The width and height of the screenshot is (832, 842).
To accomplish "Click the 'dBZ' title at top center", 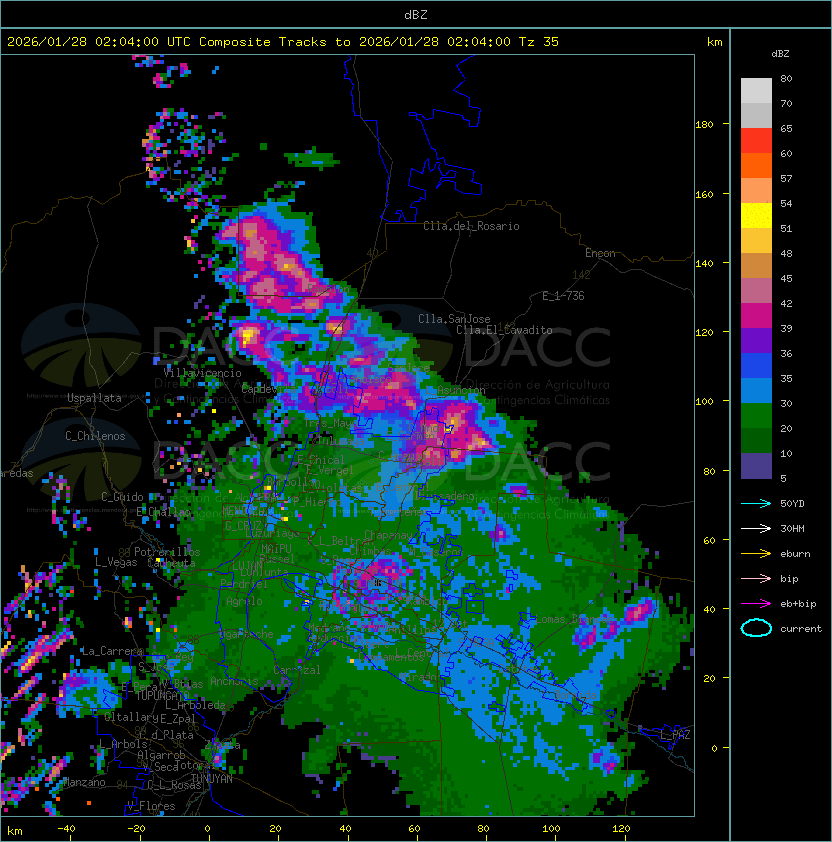I will (416, 14).
